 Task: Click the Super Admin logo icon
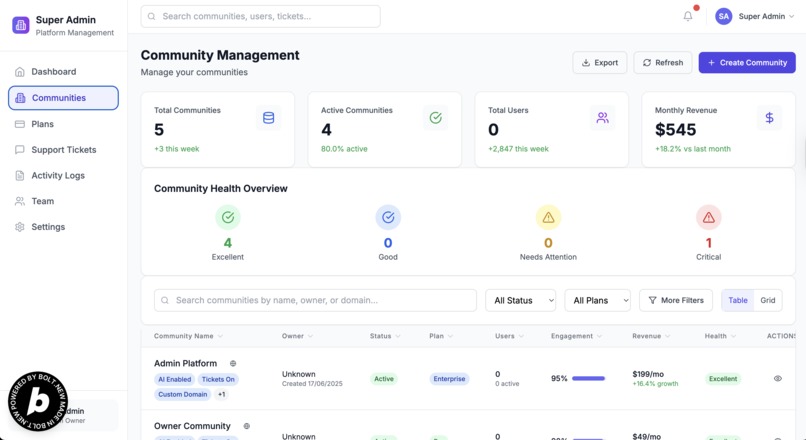(21, 25)
